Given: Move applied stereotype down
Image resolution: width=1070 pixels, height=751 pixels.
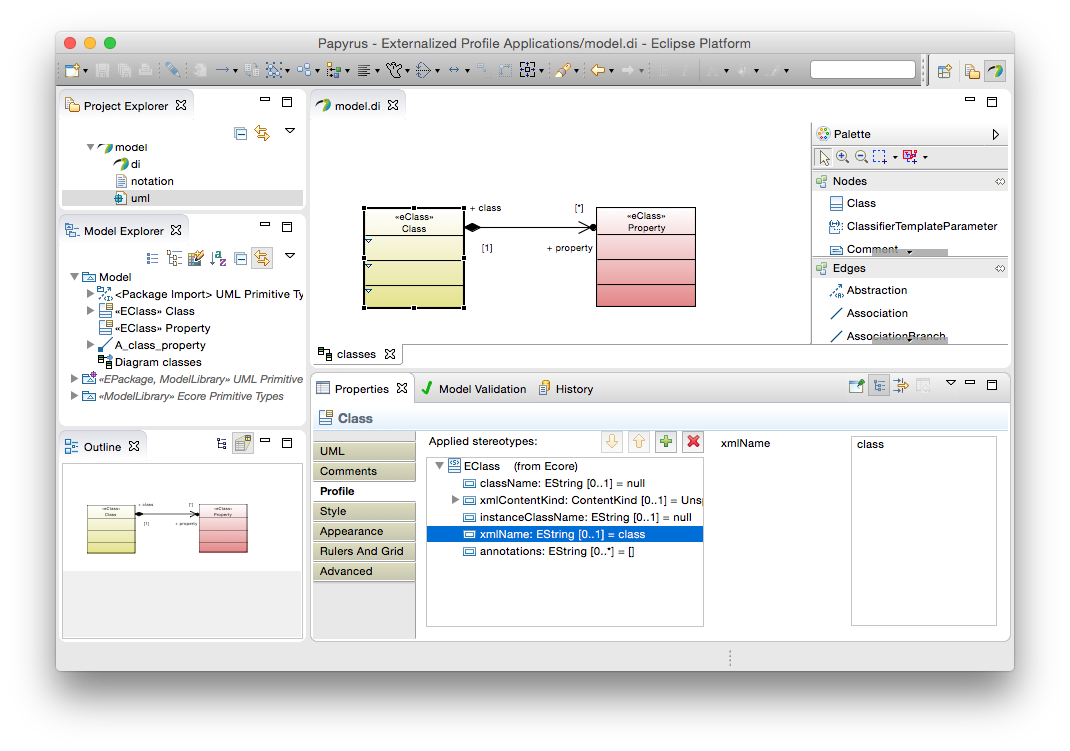Looking at the screenshot, I should point(612,442).
